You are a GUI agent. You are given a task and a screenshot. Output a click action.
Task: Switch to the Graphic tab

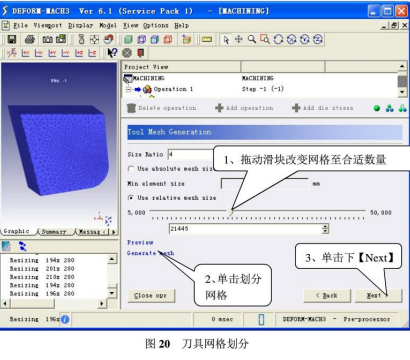tap(16, 231)
